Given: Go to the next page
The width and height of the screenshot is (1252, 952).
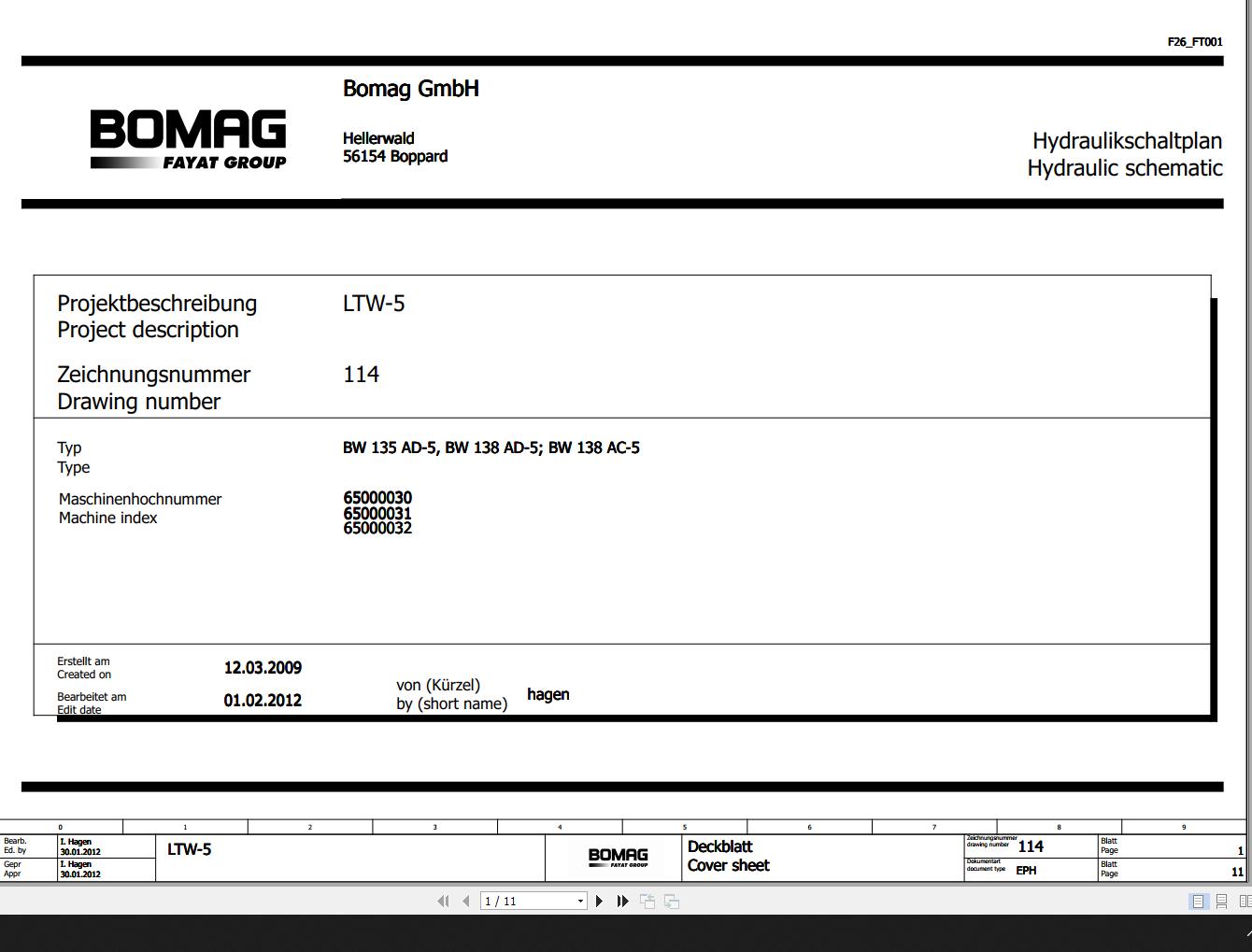Looking at the screenshot, I should pos(599,902).
